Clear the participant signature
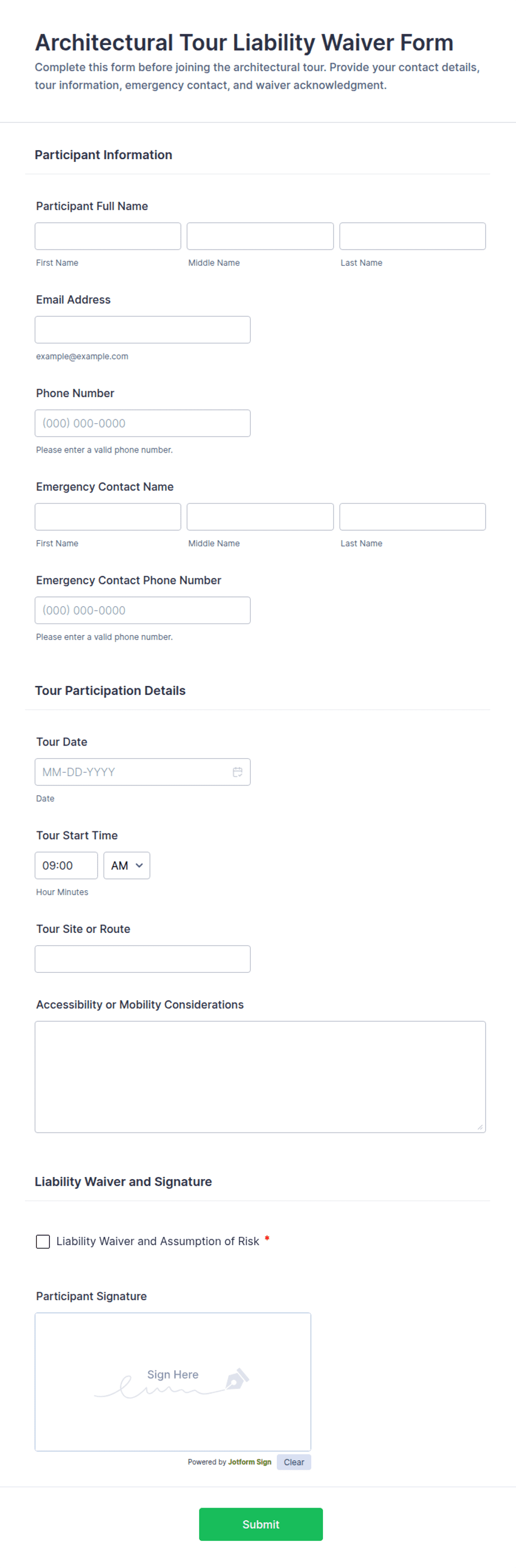 pyautogui.click(x=294, y=1462)
